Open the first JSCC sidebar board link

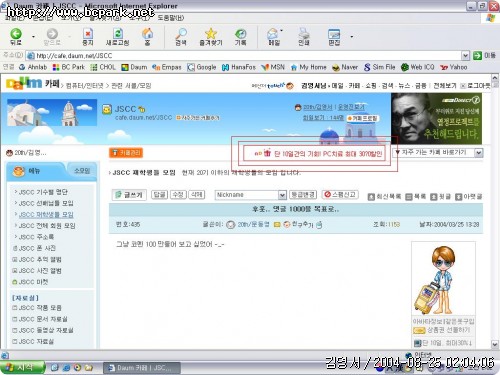(x=43, y=192)
